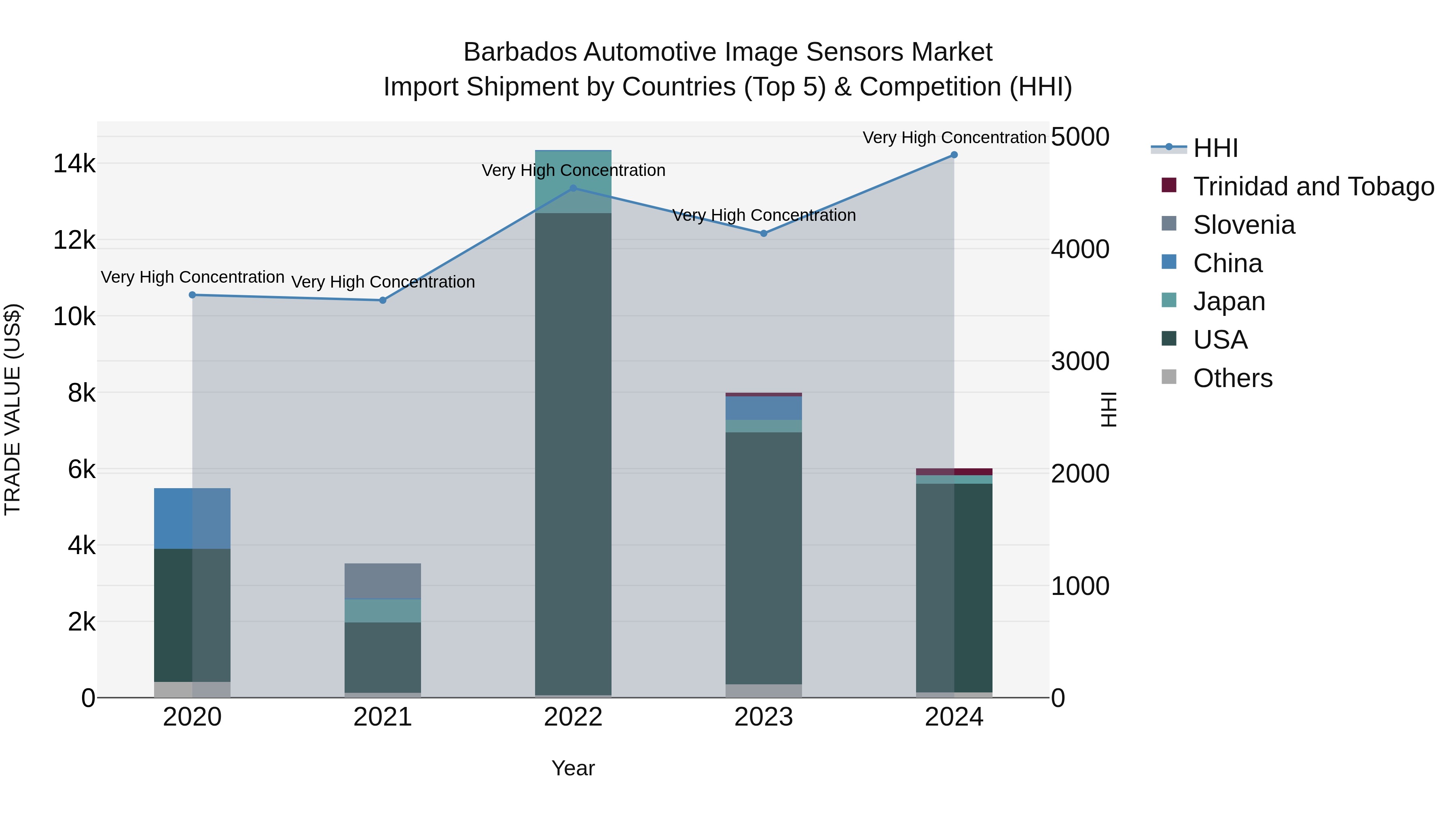Viewport: 1456px width, 819px height.
Task: Click the USA bar segment for 2021
Action: pyautogui.click(x=383, y=658)
